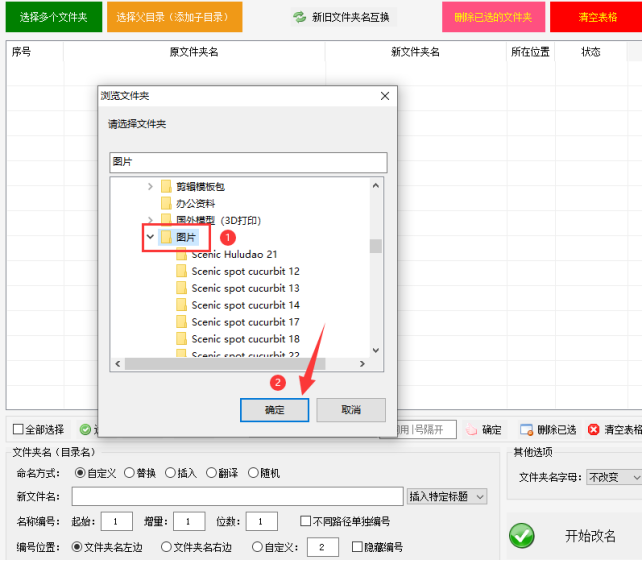
Task: Select the 插入 naming method radio
Action: [170, 473]
